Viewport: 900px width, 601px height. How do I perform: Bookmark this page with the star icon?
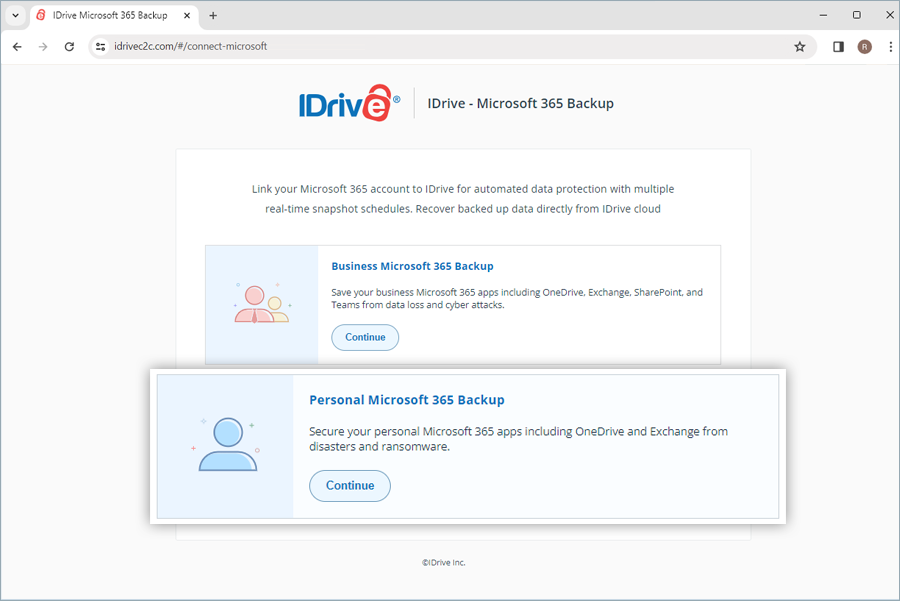pyautogui.click(x=800, y=46)
